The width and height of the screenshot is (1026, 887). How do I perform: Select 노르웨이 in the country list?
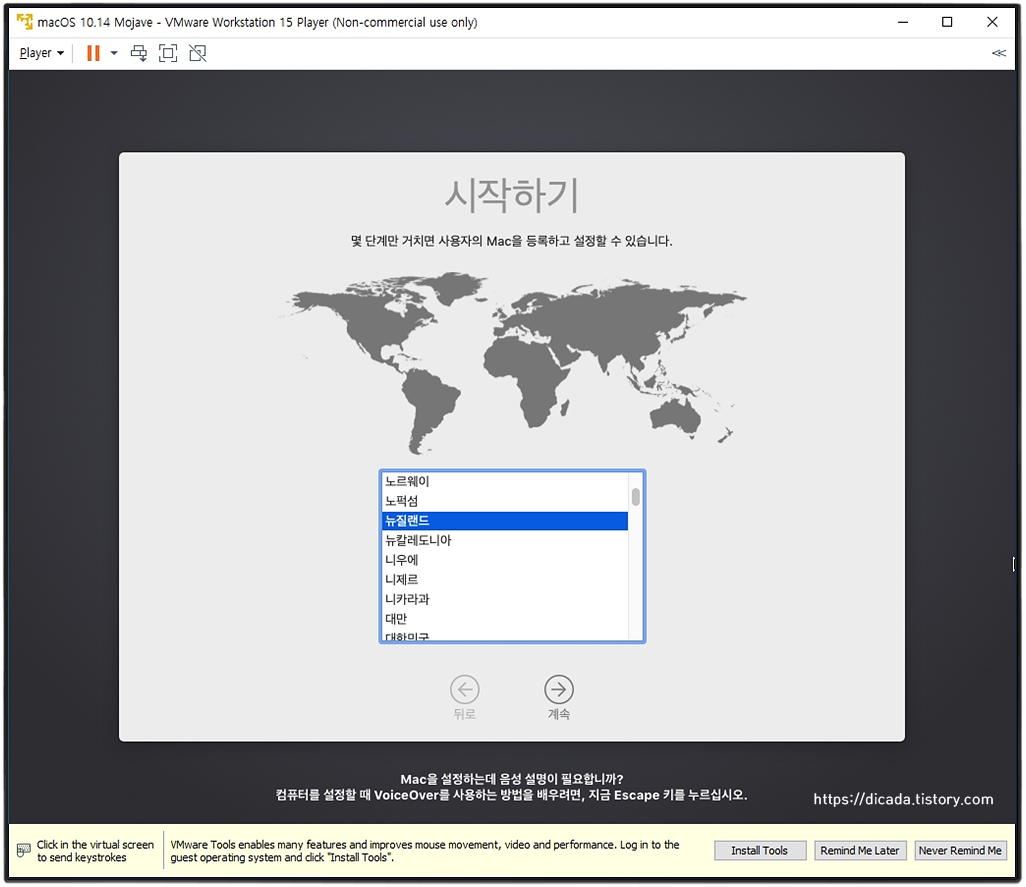[x=504, y=481]
